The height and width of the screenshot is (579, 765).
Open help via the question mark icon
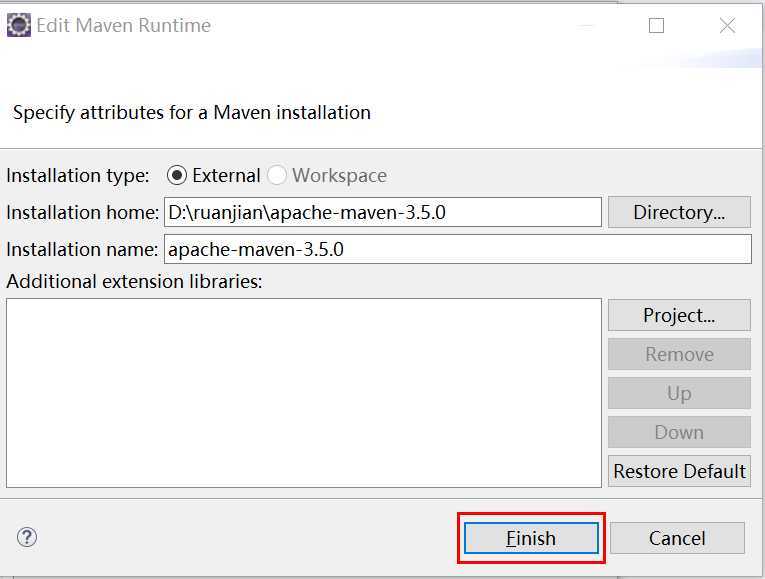(27, 538)
